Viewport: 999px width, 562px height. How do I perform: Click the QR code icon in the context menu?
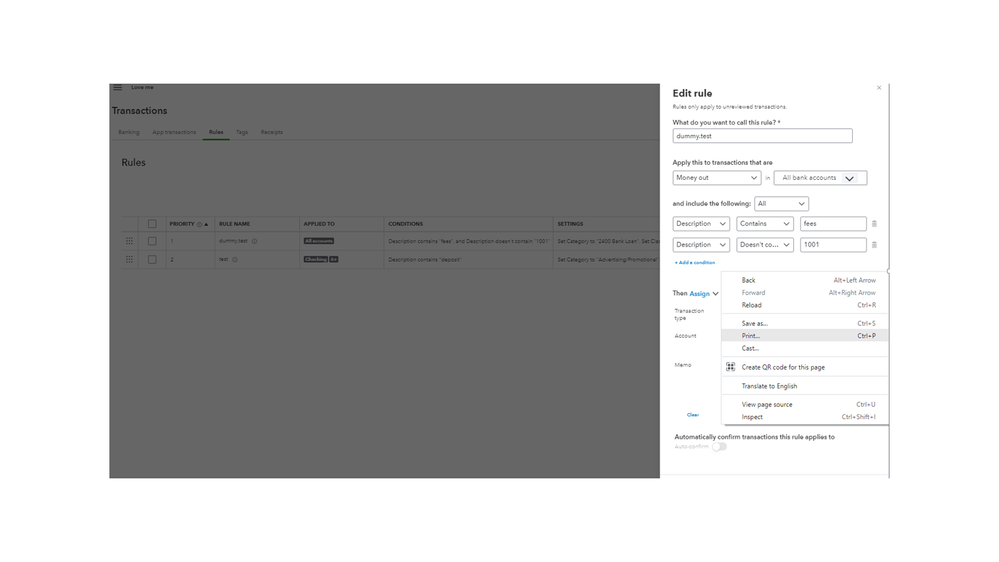coord(731,367)
